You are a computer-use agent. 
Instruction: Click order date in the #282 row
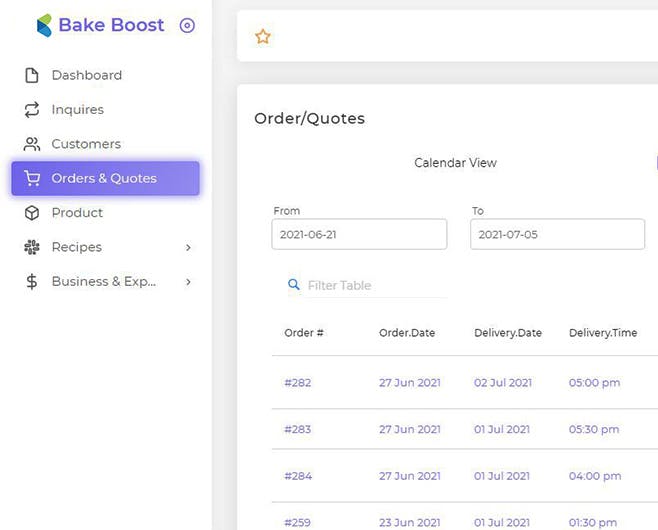click(x=410, y=383)
